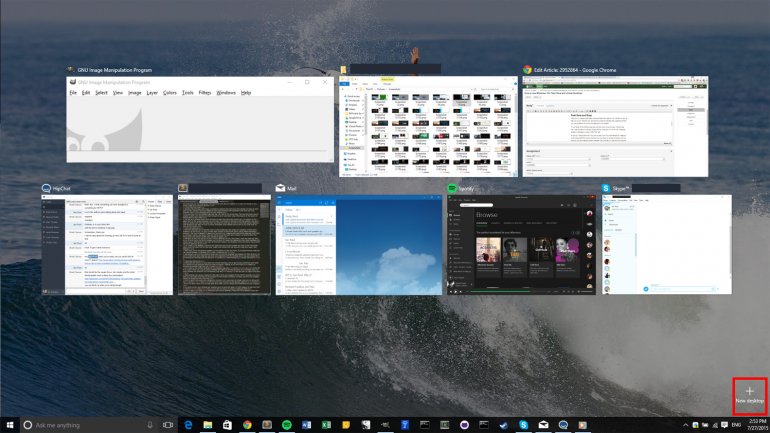The height and width of the screenshot is (433, 770).
Task: Open the Action Center notifications icon
Action: coord(724,425)
